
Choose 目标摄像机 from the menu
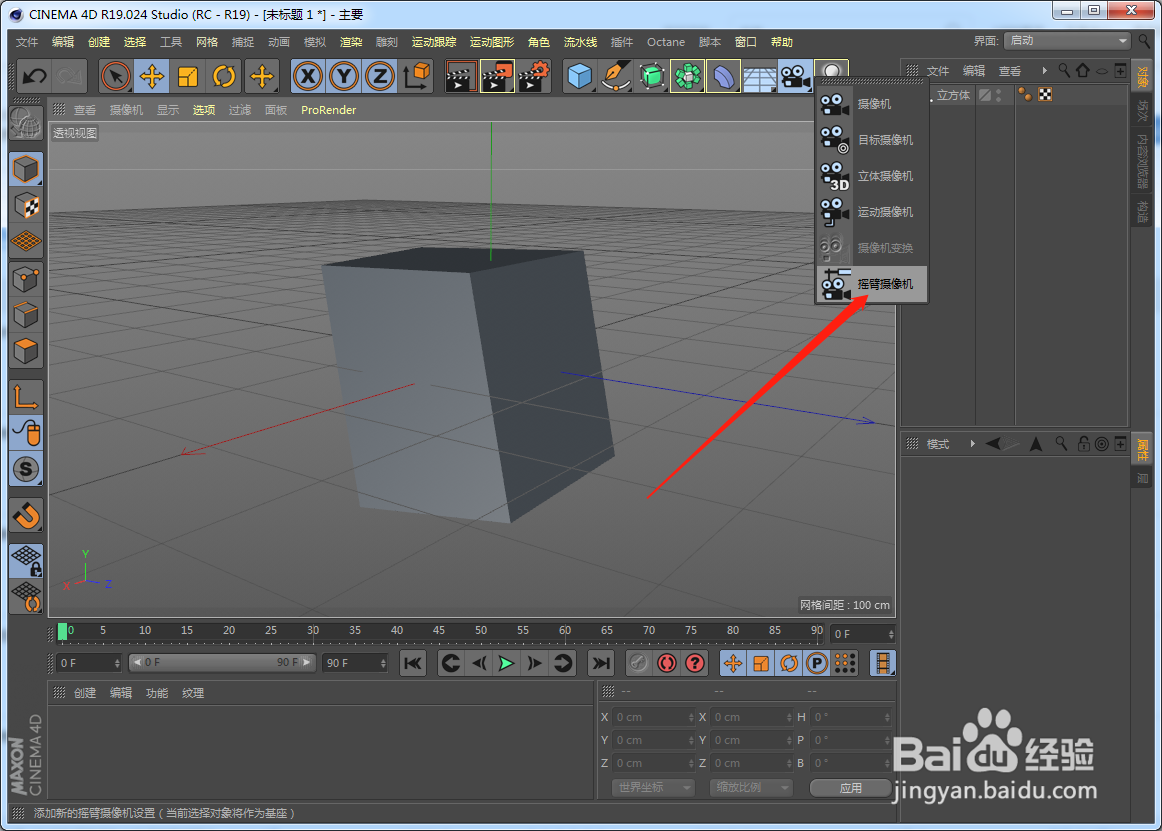pos(872,140)
